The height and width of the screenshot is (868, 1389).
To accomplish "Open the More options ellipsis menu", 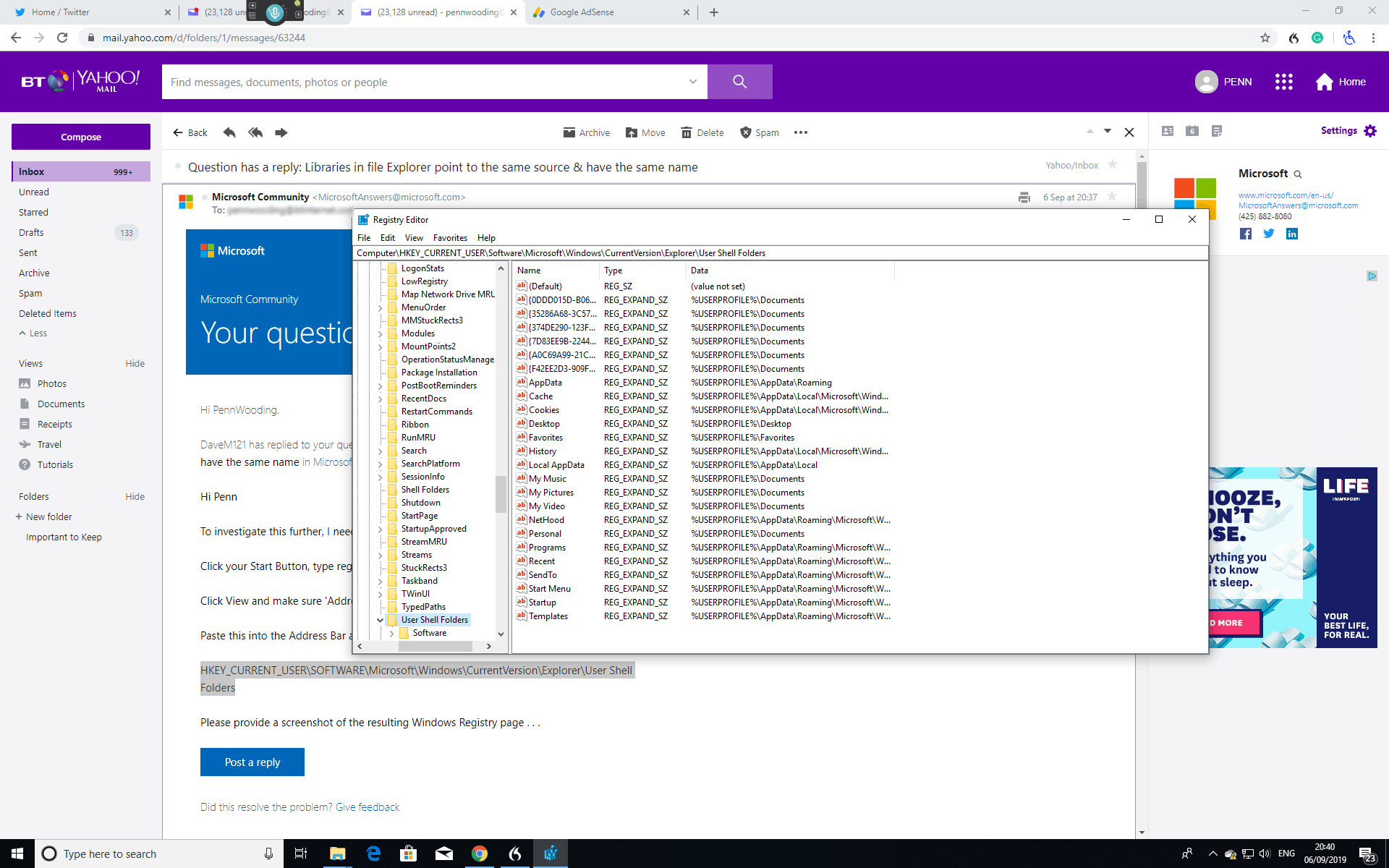I will tap(801, 132).
